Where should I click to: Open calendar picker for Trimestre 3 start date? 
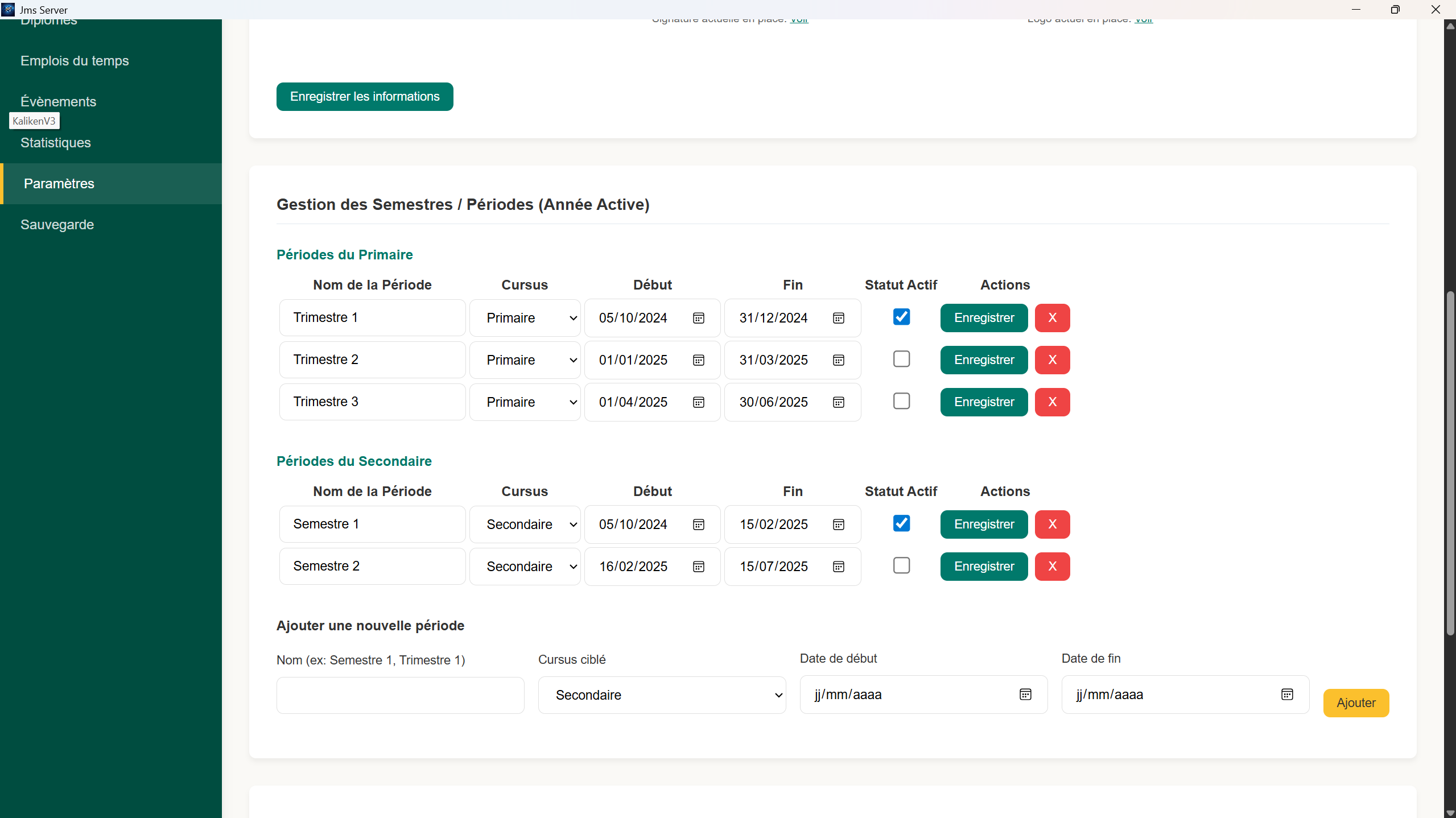(699, 402)
